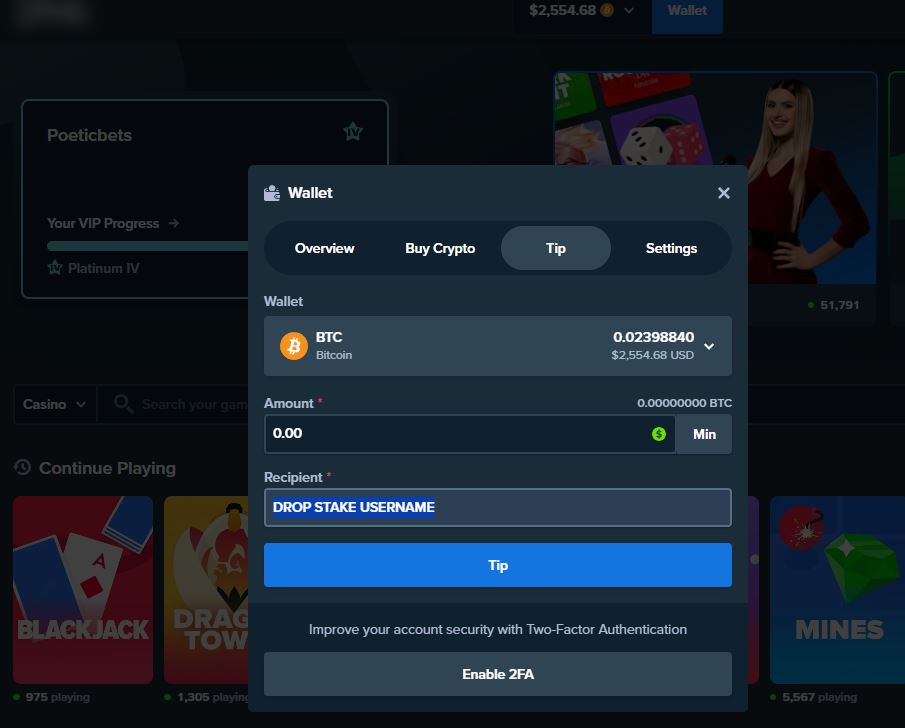Click the star icon on Poeticbets card
This screenshot has height=728, width=905.
coord(353,132)
